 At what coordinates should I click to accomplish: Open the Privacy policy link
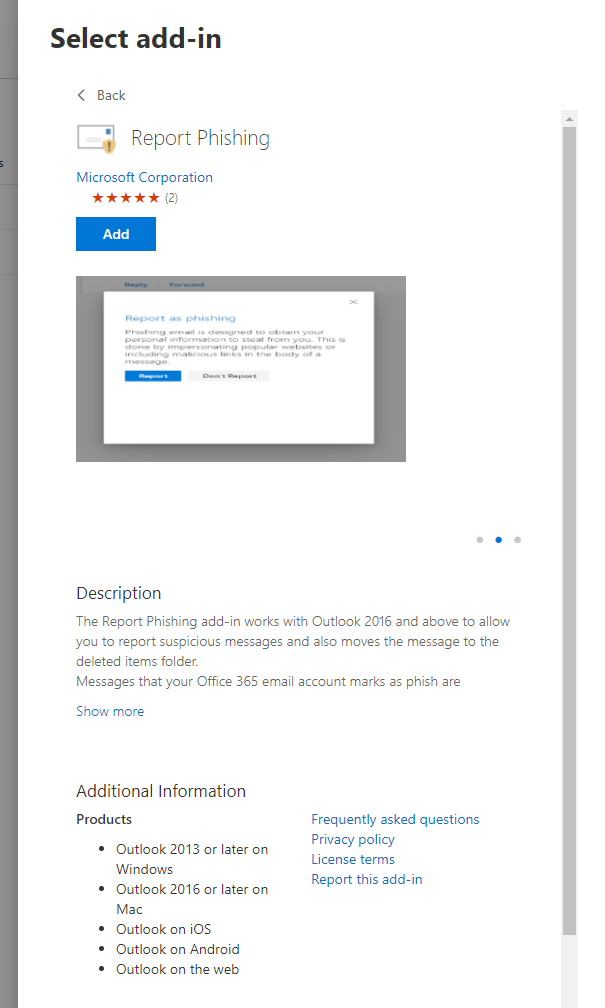tap(353, 839)
